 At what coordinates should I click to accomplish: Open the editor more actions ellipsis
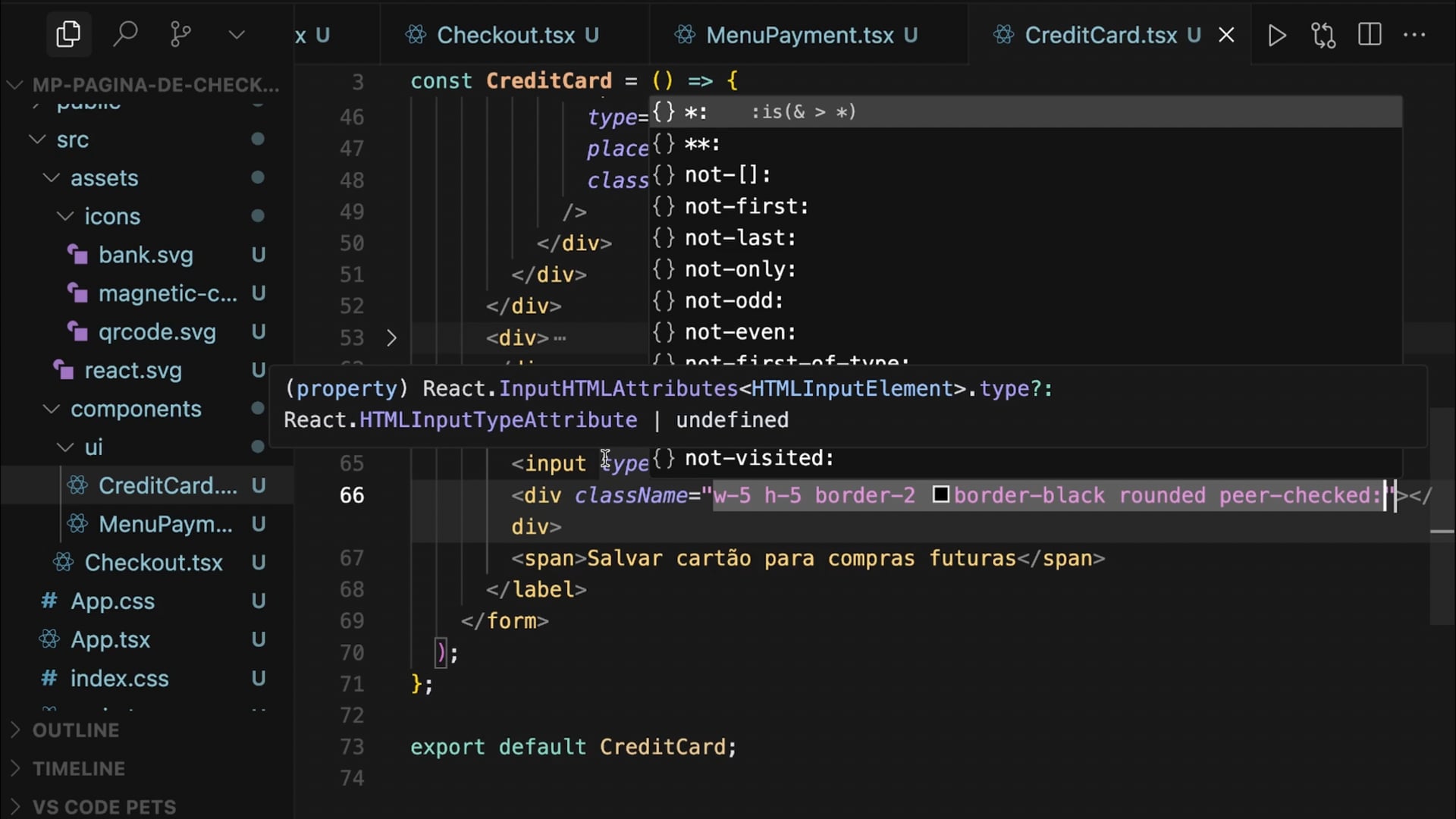click(1414, 35)
